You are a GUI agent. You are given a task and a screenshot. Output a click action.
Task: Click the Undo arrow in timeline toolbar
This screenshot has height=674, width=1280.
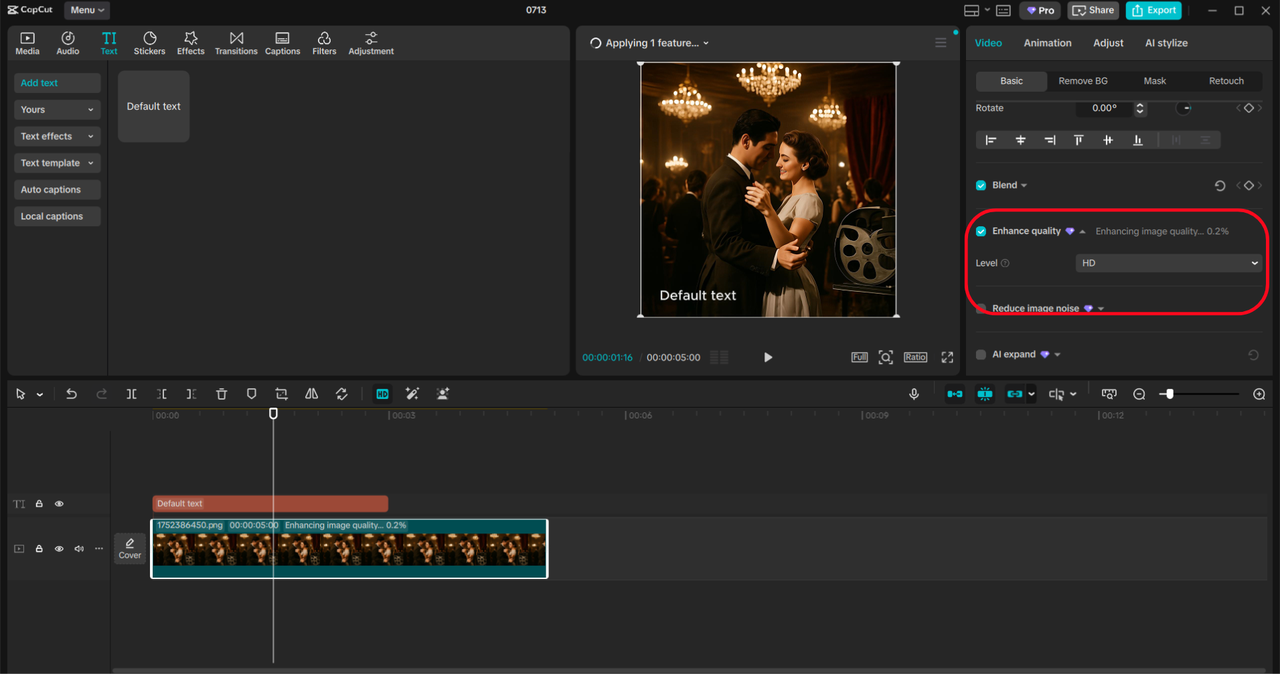[x=71, y=394]
